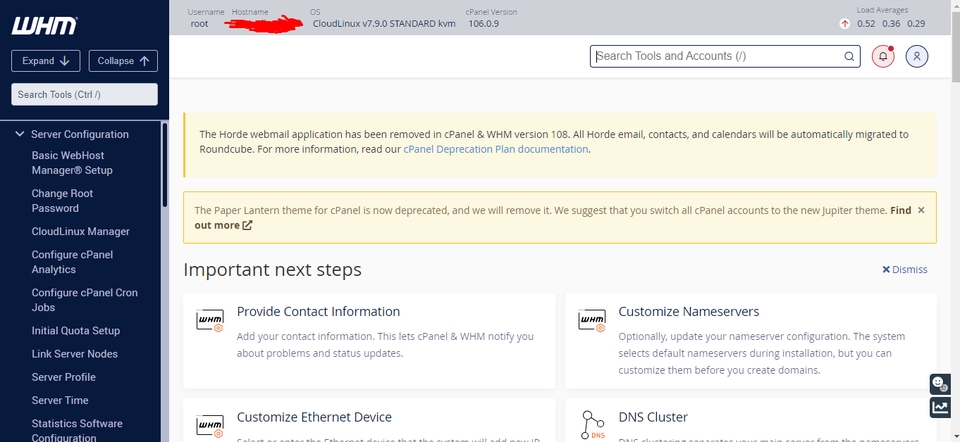This screenshot has height=442, width=960.
Task: Click the Collapse button in sidebar
Action: coord(123,61)
